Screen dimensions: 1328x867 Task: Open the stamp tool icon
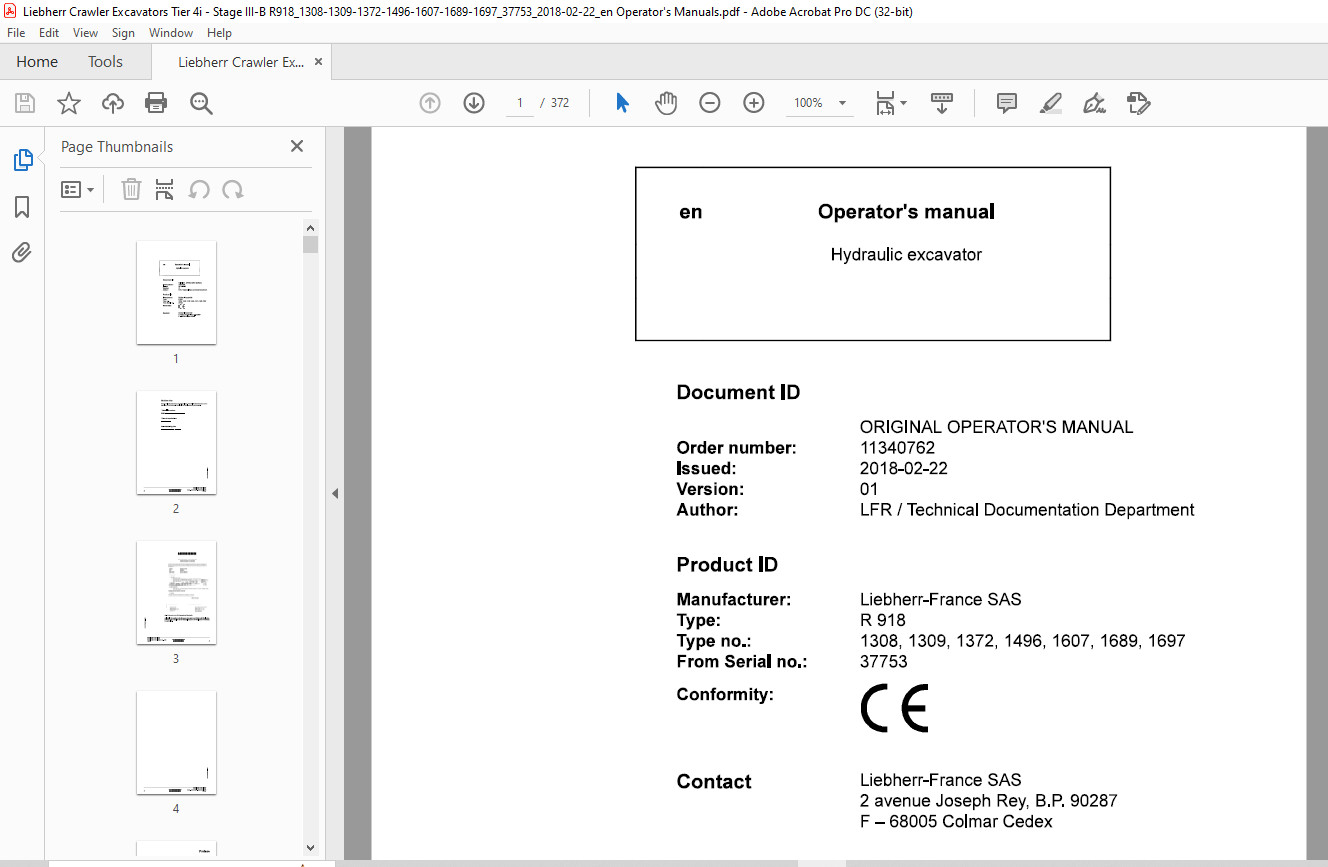(1138, 103)
